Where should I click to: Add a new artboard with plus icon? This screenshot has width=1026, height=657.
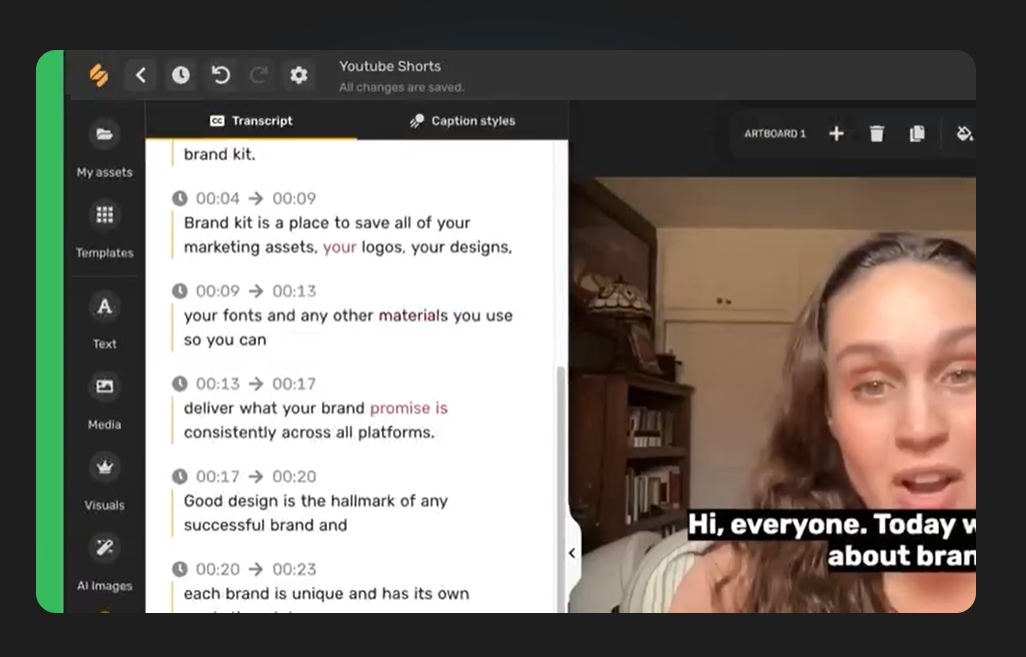[x=836, y=133]
